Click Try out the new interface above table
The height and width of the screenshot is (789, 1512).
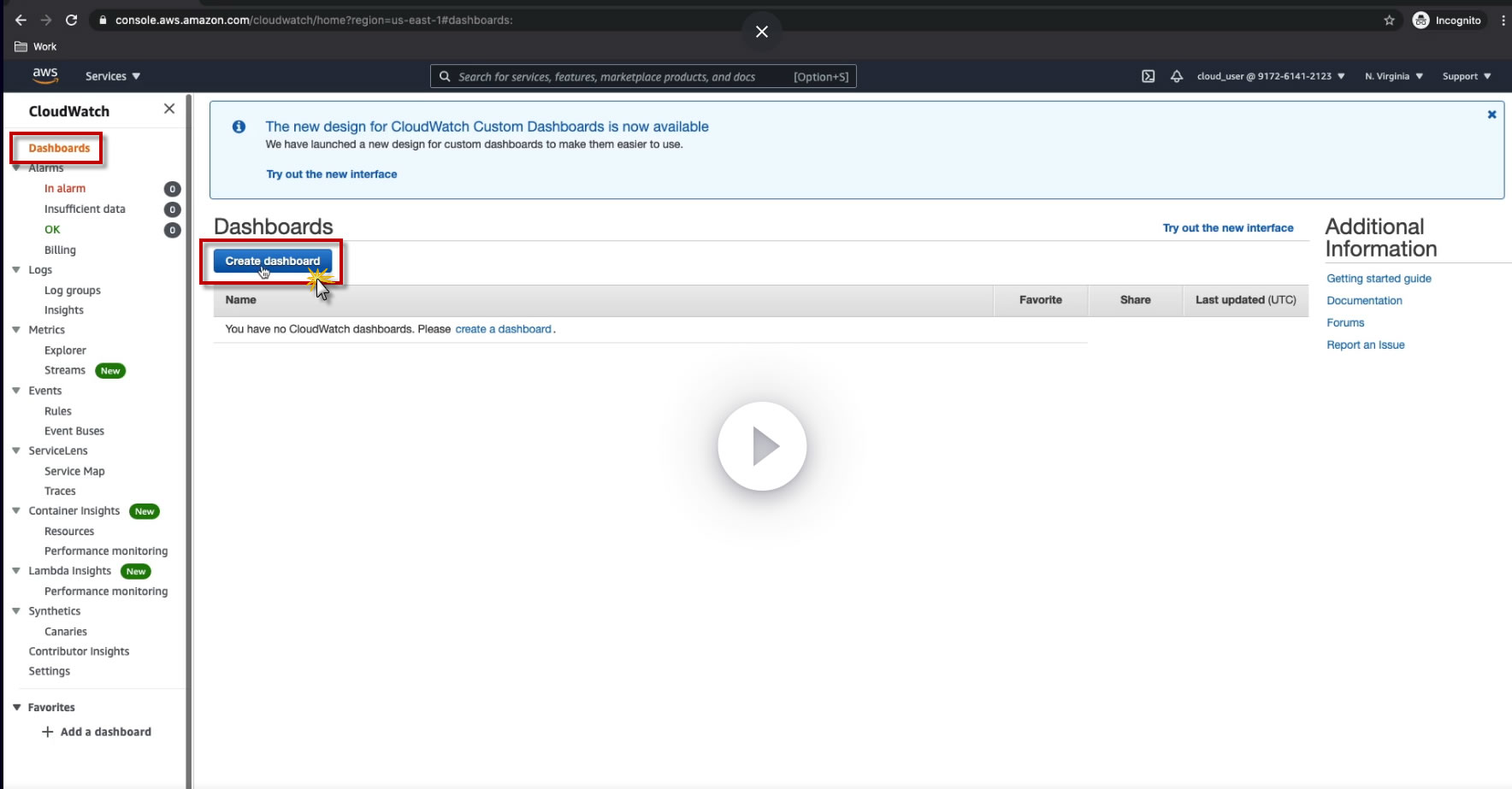pos(1228,228)
